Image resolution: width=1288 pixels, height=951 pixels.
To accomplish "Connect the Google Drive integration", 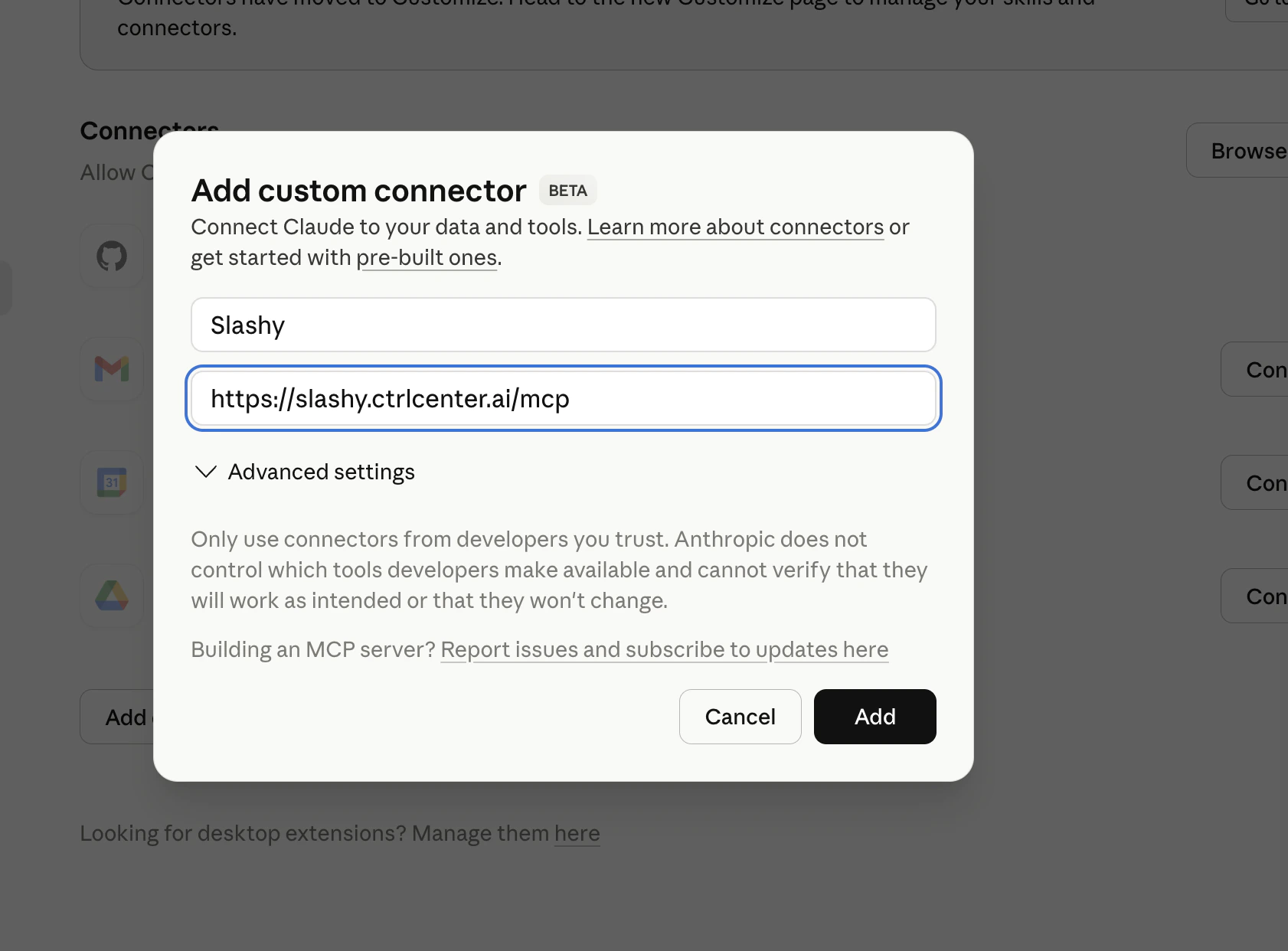I will 1263,595.
